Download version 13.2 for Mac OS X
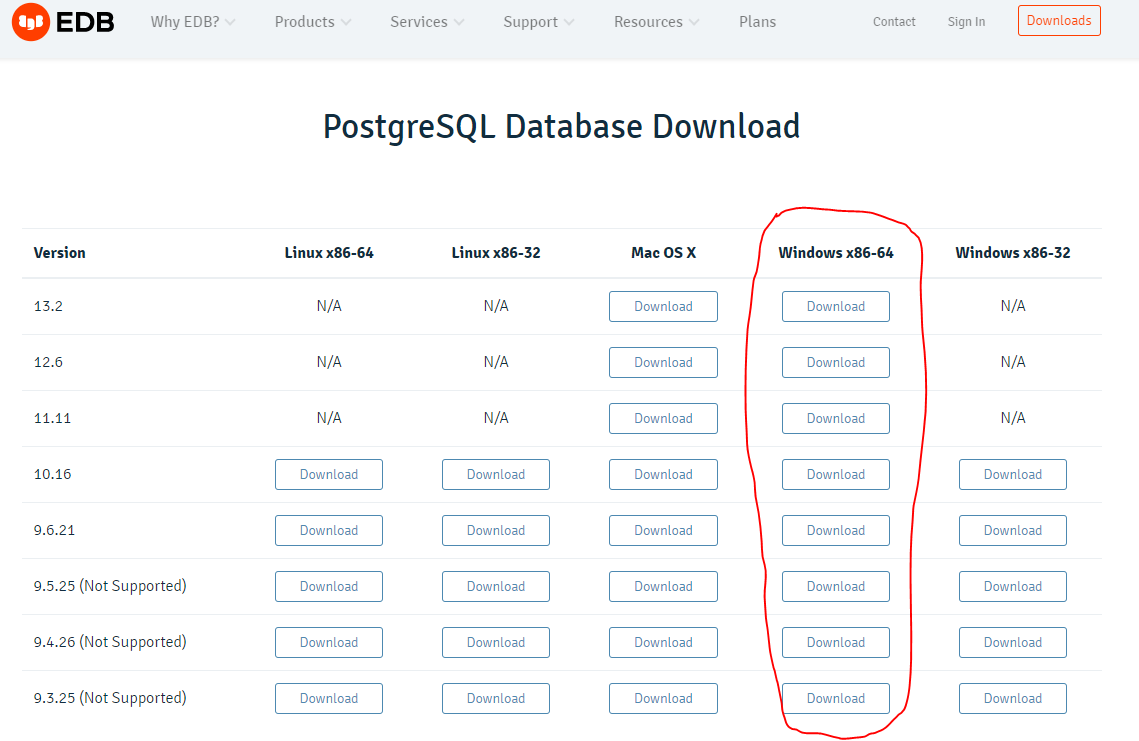The image size is (1139, 741). (x=663, y=307)
